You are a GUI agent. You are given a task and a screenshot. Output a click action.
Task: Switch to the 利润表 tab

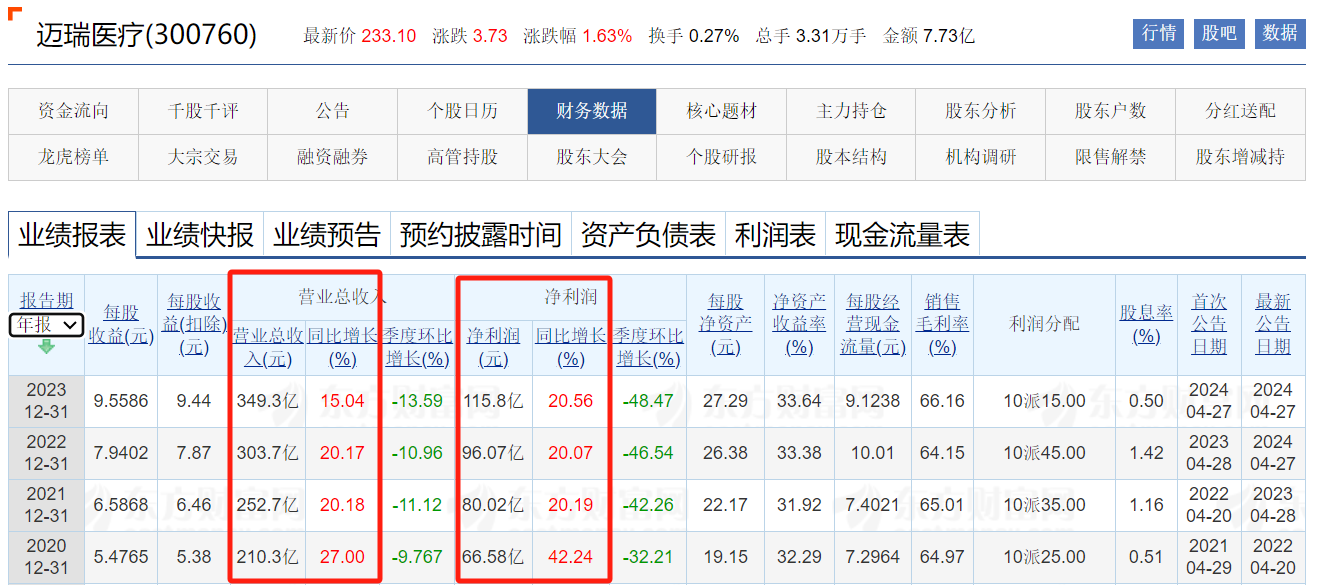point(776,235)
